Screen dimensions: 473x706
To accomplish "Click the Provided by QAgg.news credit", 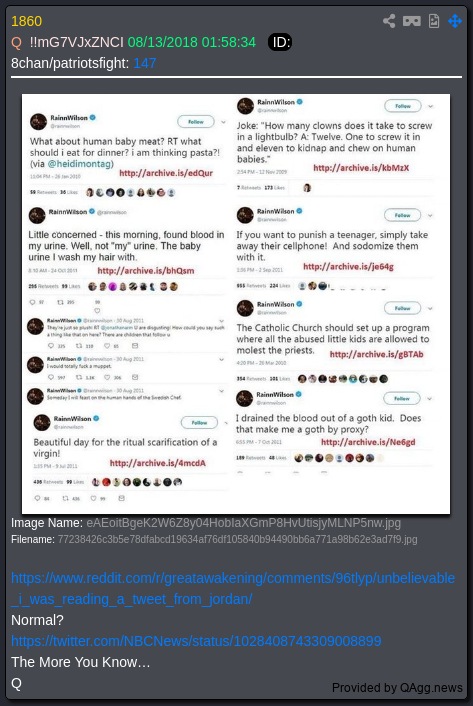I will tap(397, 688).
